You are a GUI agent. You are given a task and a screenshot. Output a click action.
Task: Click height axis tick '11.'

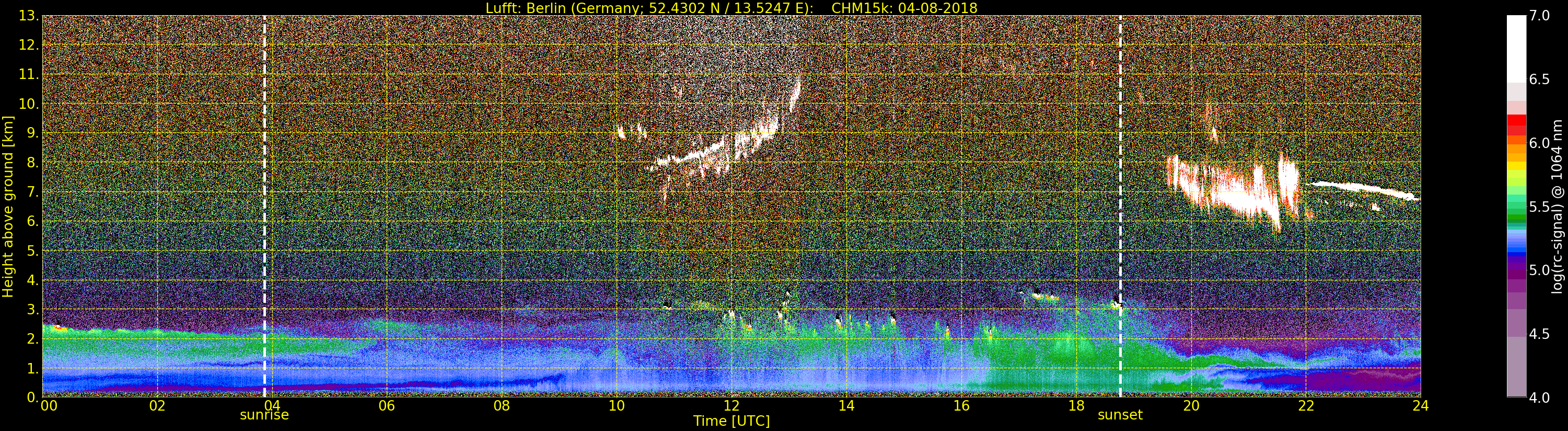pos(29,74)
